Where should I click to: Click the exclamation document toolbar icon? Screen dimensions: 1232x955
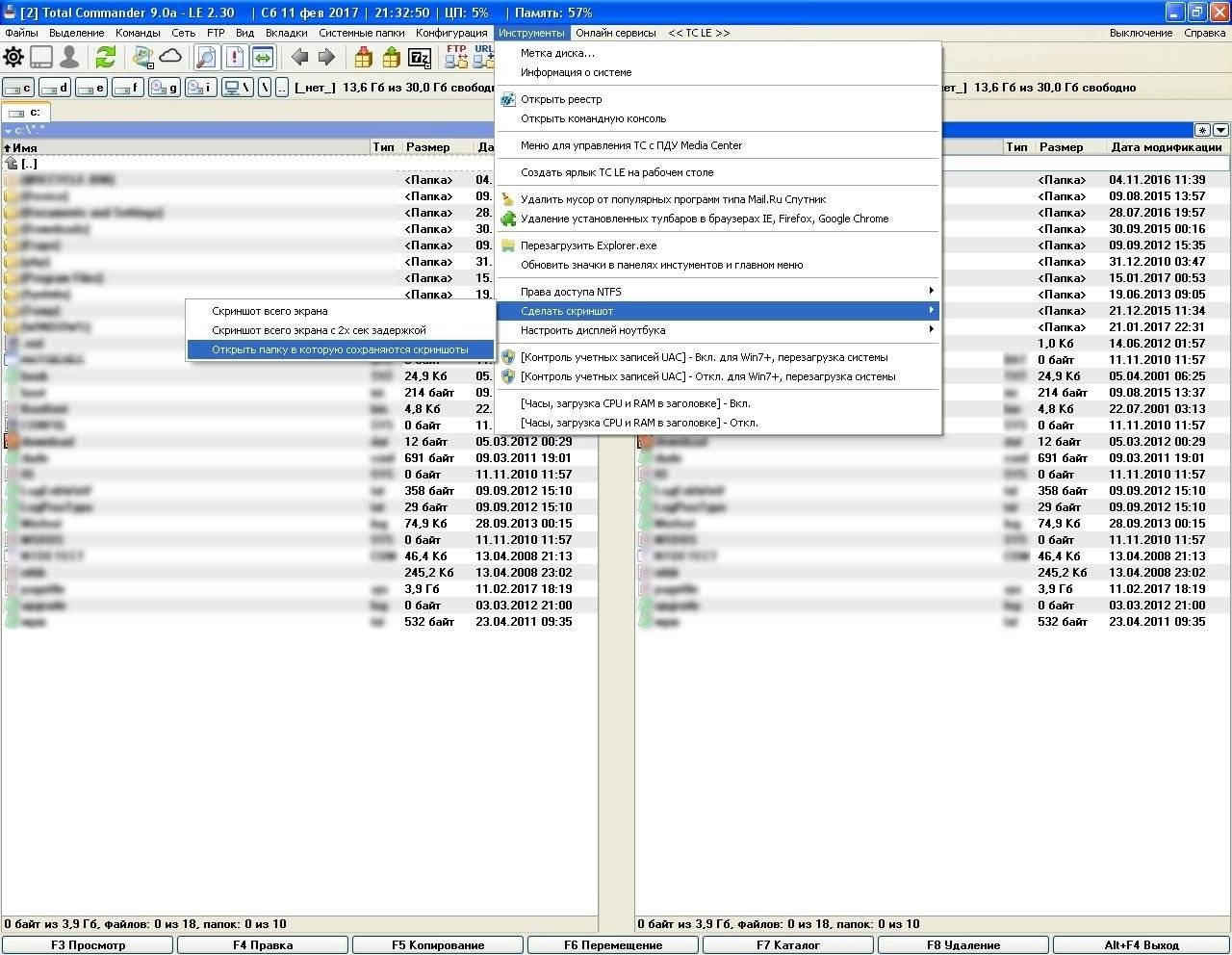pos(234,57)
